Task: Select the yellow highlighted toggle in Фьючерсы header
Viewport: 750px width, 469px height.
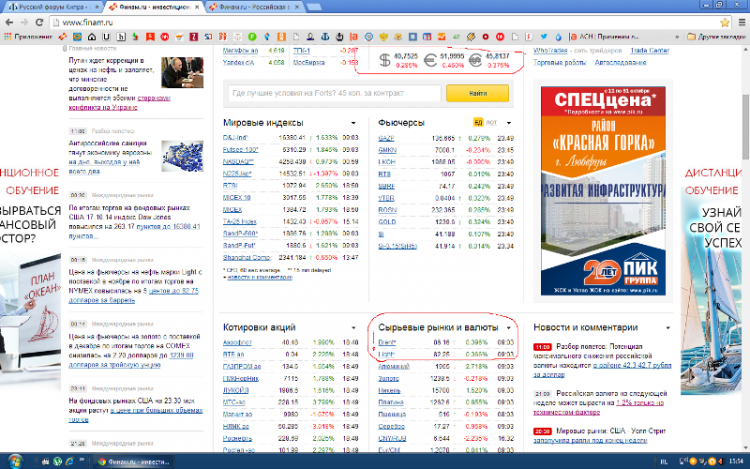Action: click(478, 123)
